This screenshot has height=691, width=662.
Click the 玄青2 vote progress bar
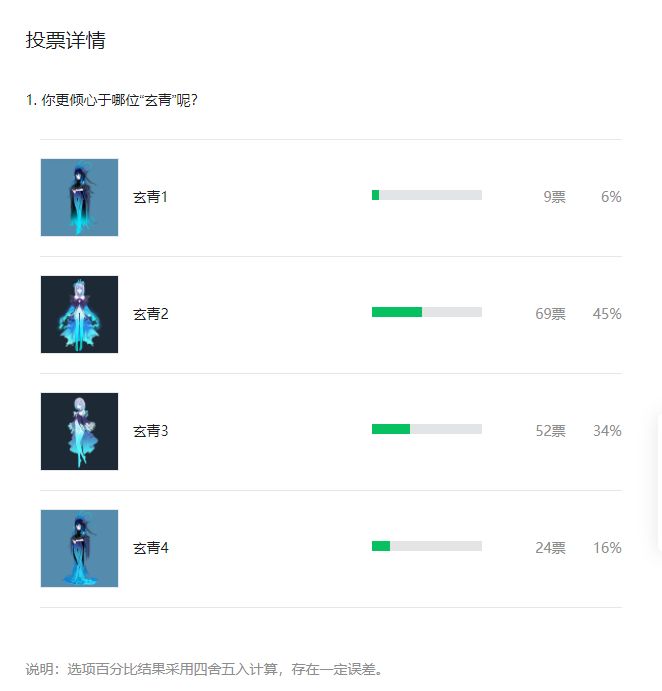click(427, 312)
